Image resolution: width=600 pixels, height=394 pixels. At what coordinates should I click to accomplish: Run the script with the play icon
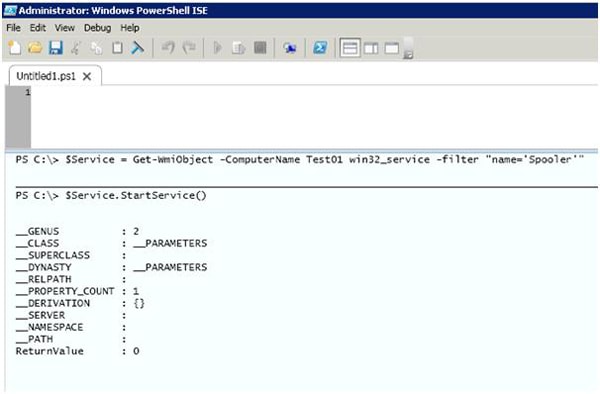(x=217, y=48)
